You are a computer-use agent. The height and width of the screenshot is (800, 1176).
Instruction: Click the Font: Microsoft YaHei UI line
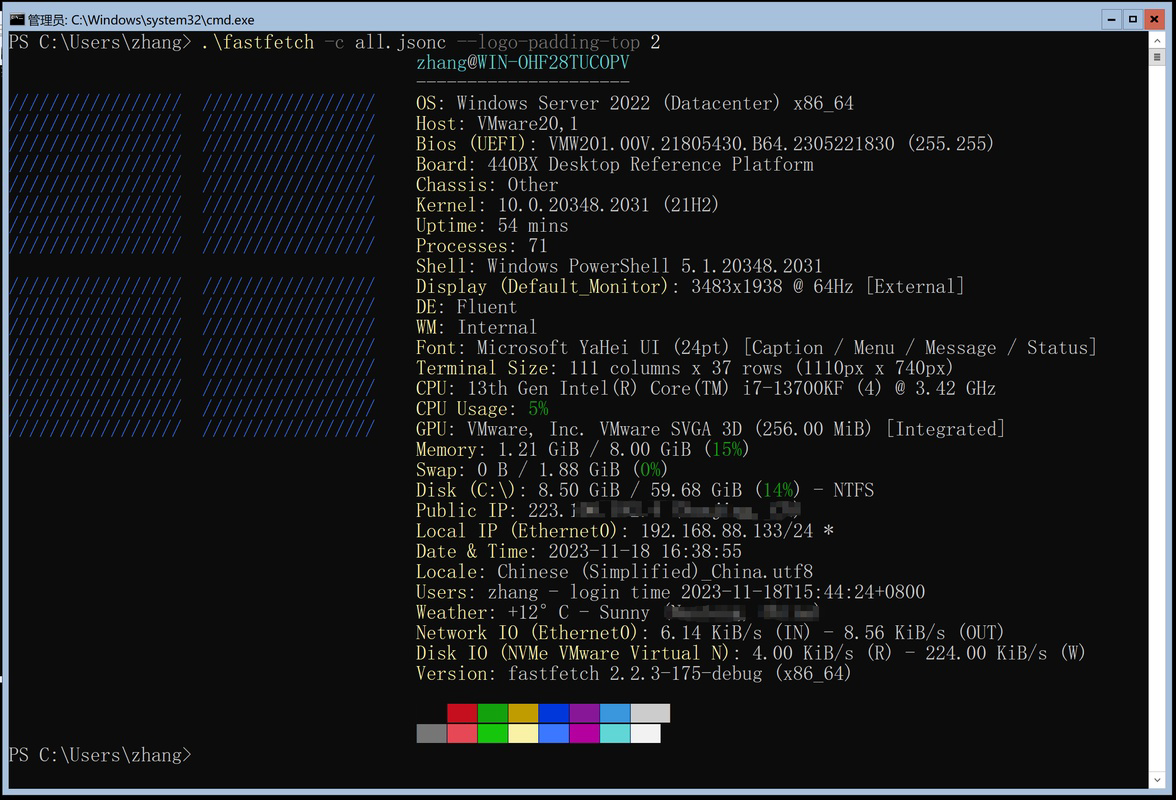click(x=756, y=348)
